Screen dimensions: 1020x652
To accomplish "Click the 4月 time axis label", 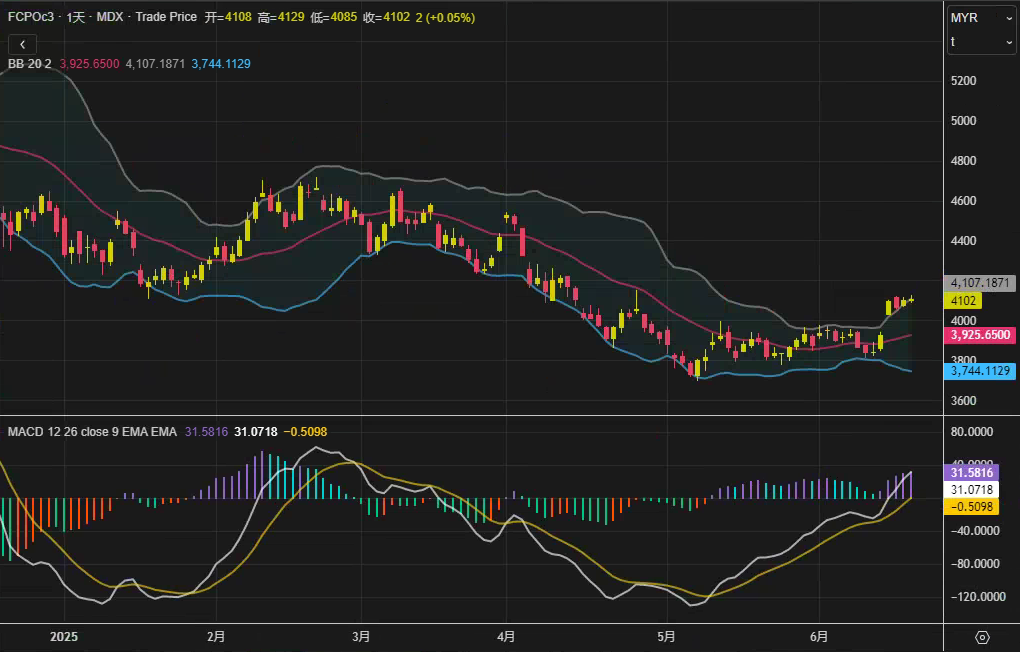I will pyautogui.click(x=506, y=636).
